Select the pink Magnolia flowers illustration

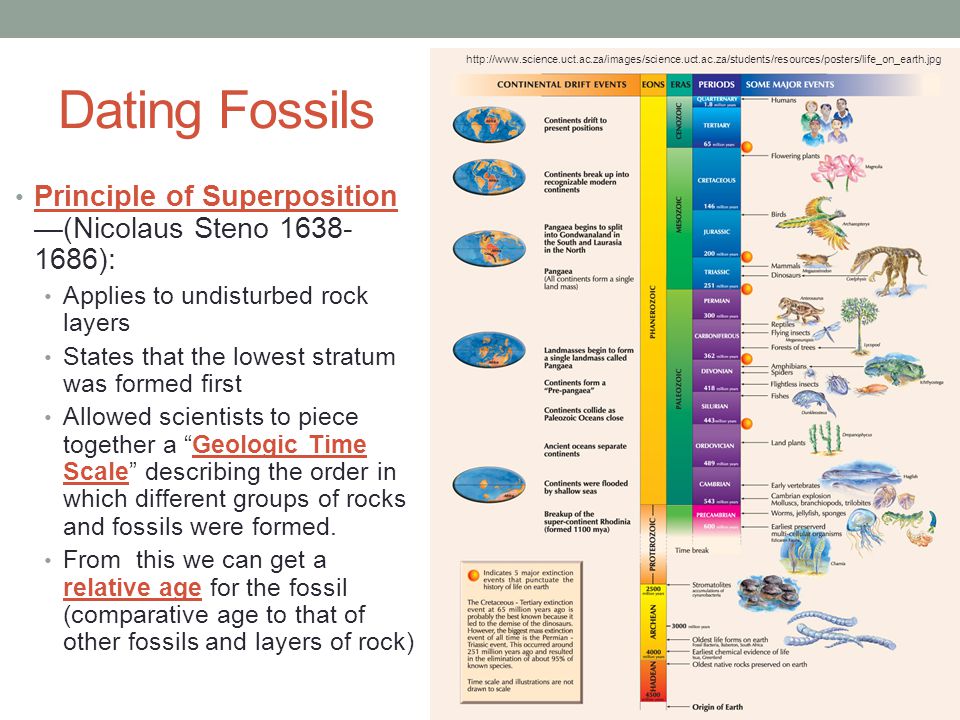point(836,170)
